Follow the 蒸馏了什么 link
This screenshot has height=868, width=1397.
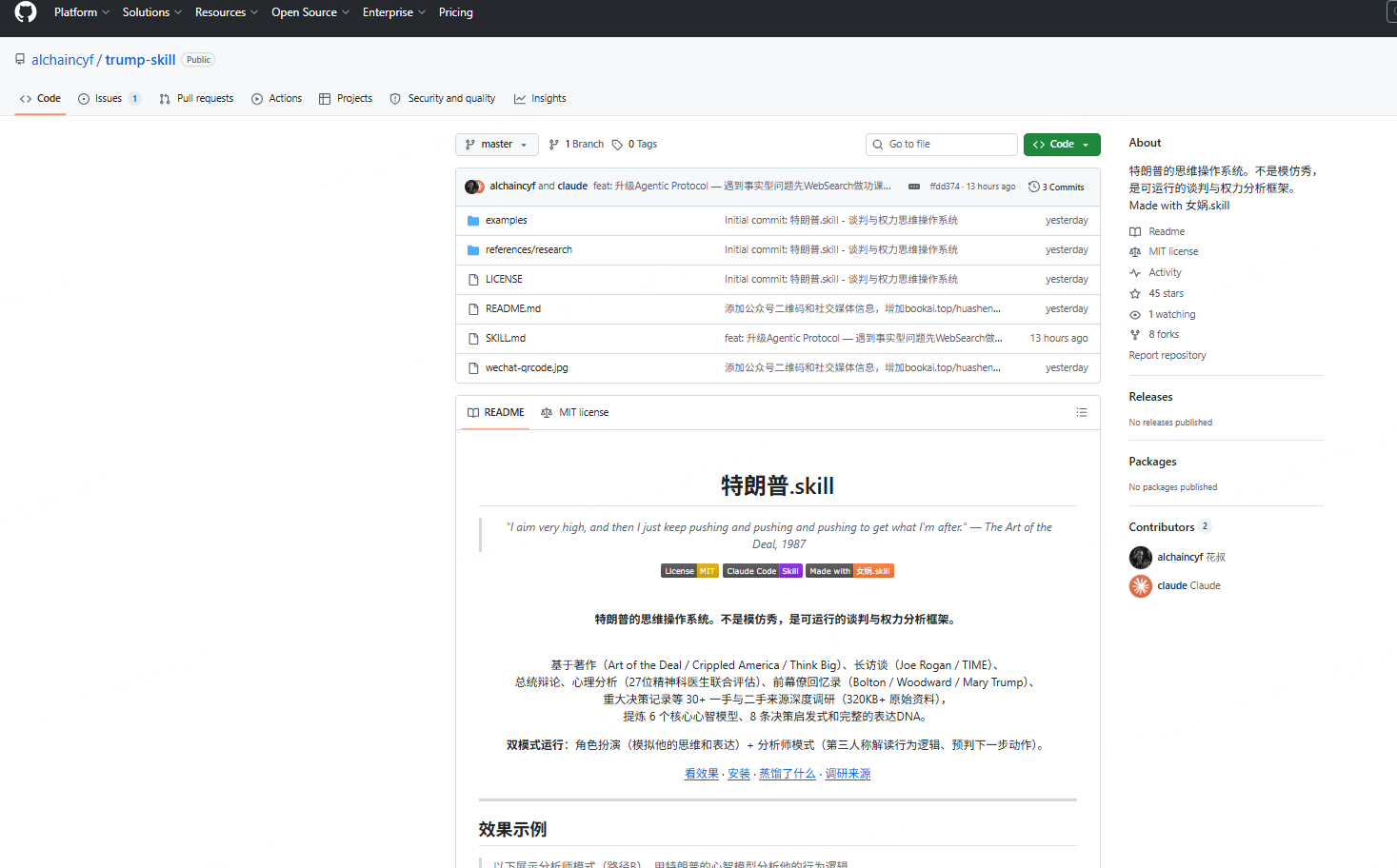point(788,774)
